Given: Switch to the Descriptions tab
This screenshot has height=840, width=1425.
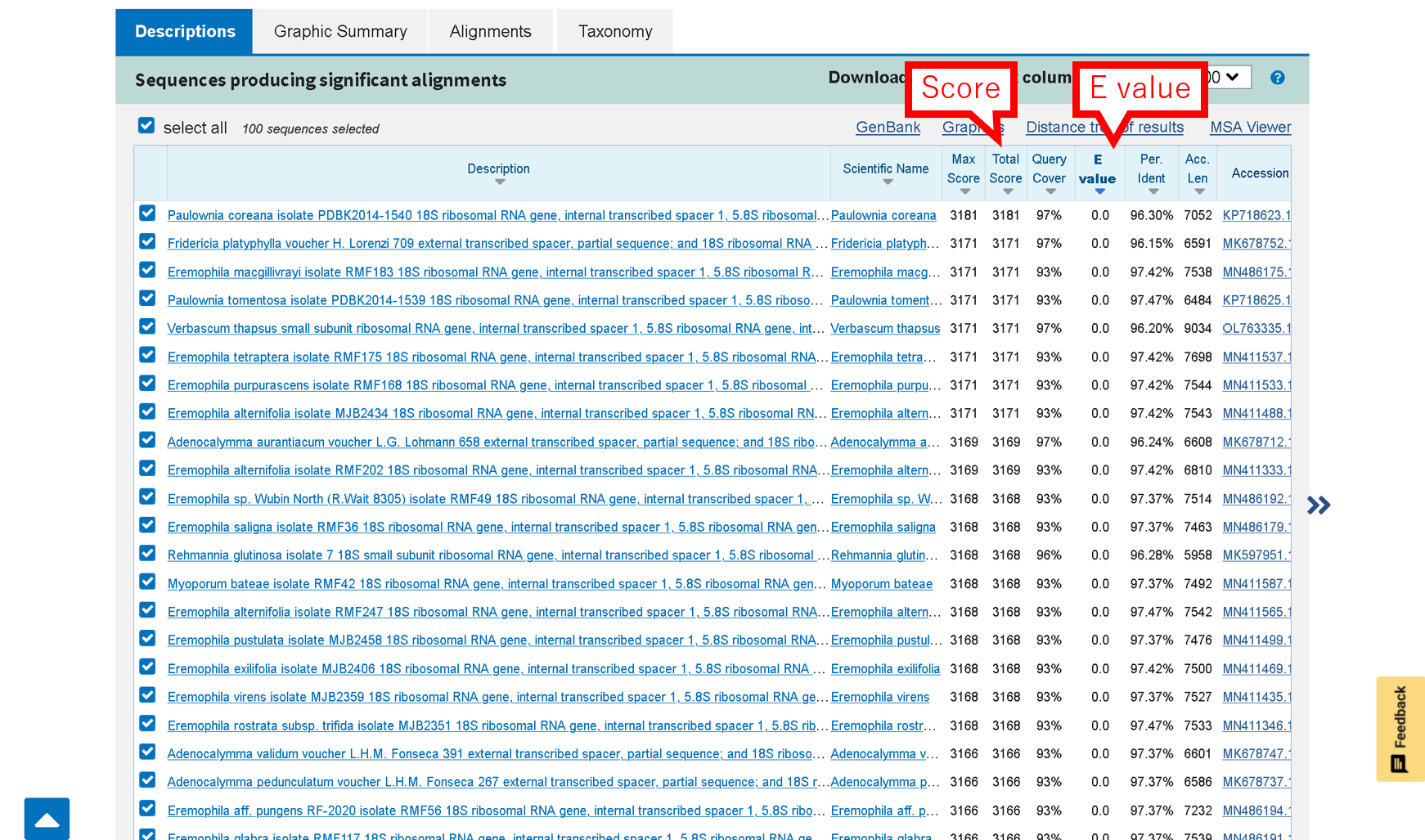Looking at the screenshot, I should coord(185,32).
